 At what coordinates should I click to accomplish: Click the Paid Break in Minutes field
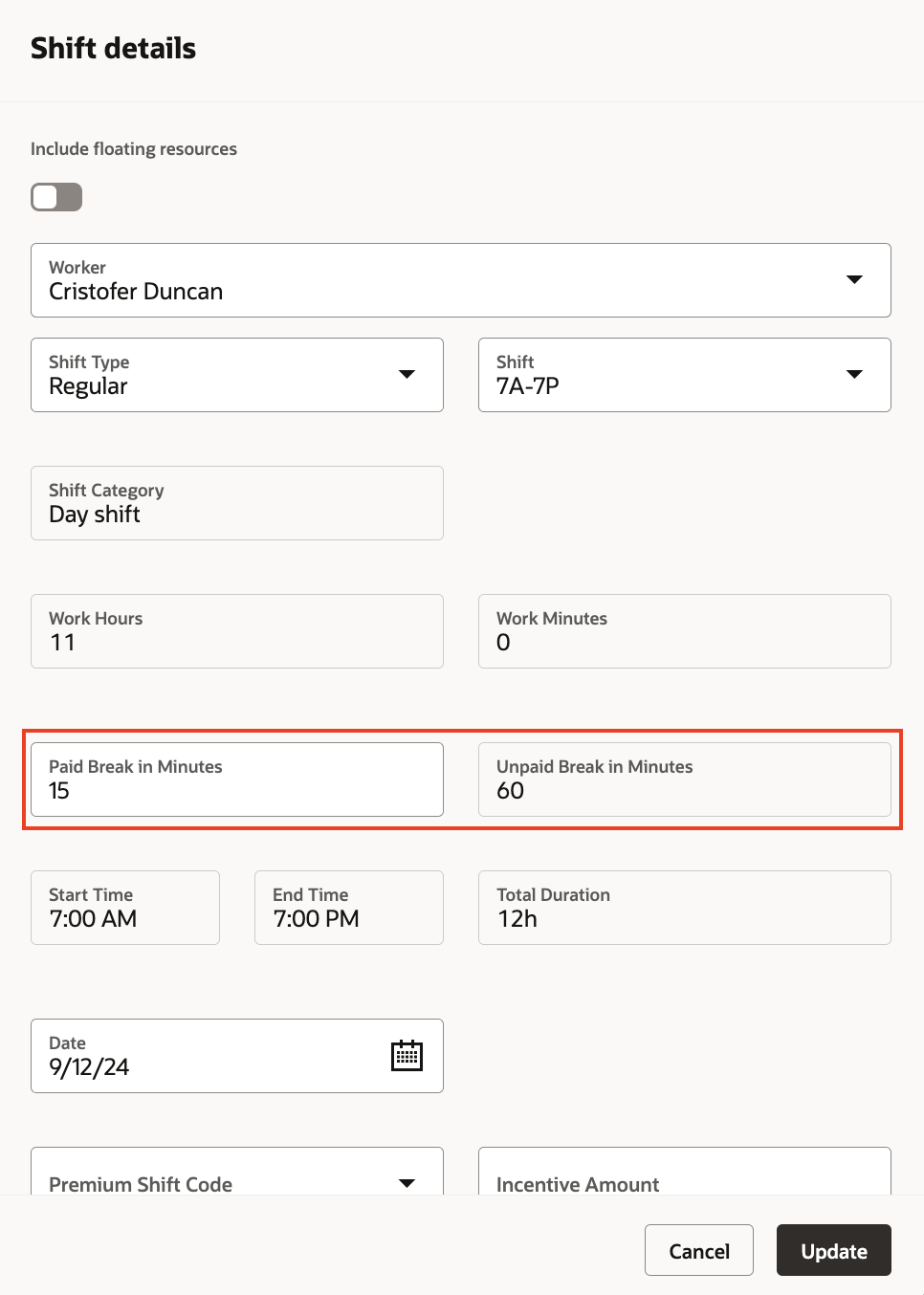coord(236,779)
